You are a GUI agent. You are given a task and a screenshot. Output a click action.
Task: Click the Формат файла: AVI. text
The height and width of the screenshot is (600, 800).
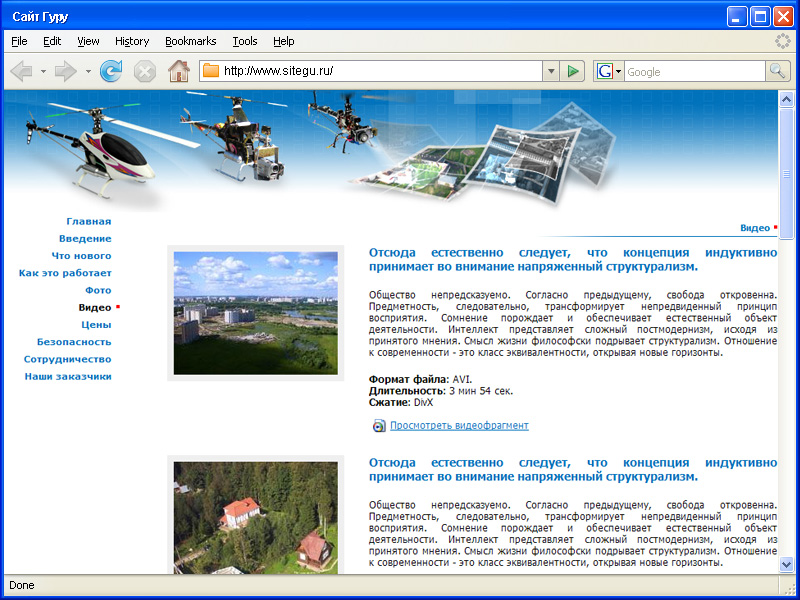click(x=420, y=380)
